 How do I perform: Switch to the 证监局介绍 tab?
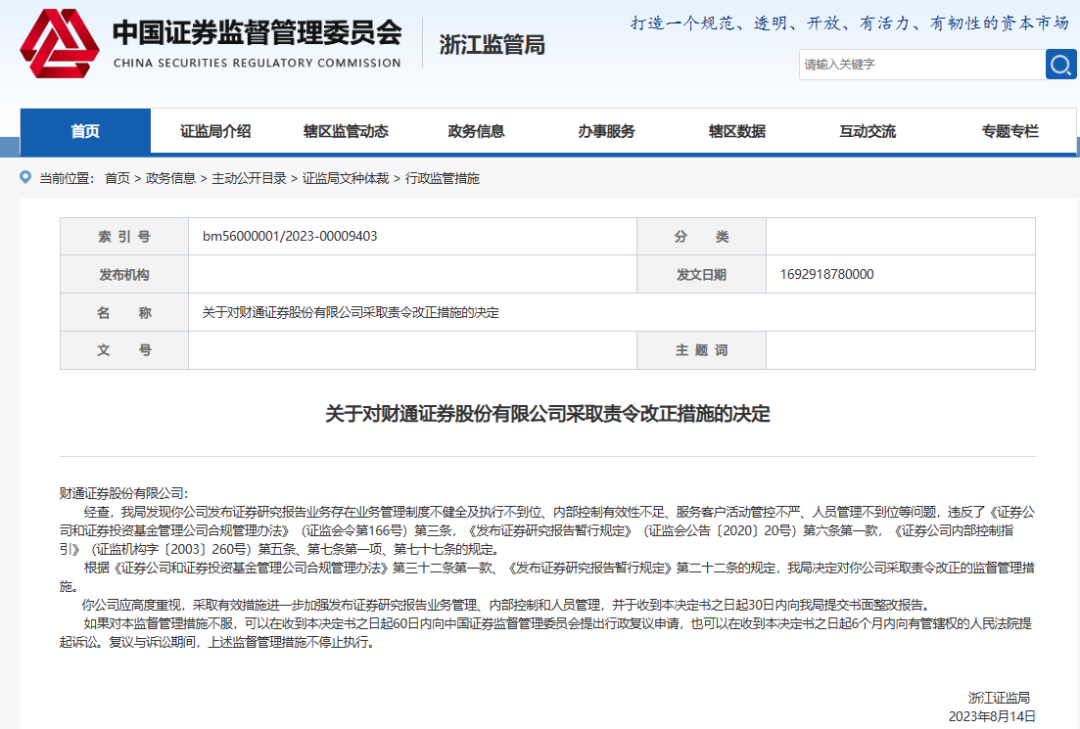[x=214, y=130]
